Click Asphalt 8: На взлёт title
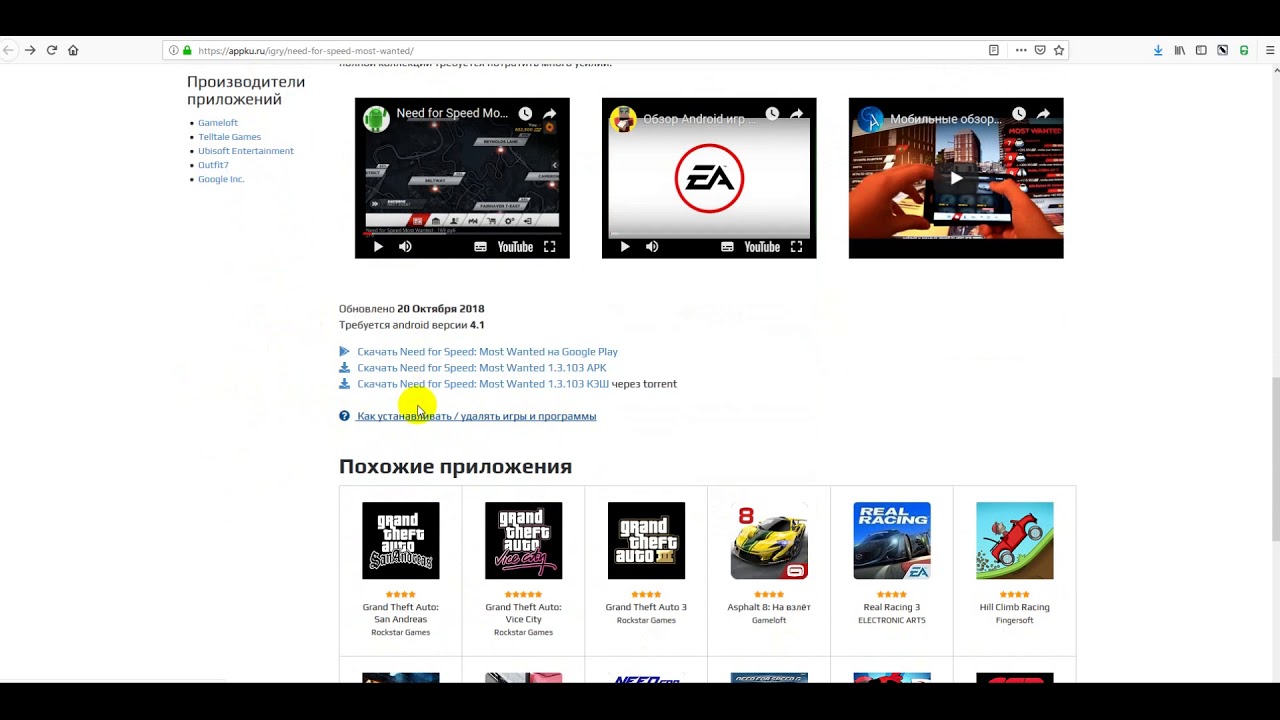This screenshot has height=720, width=1280. click(x=769, y=607)
